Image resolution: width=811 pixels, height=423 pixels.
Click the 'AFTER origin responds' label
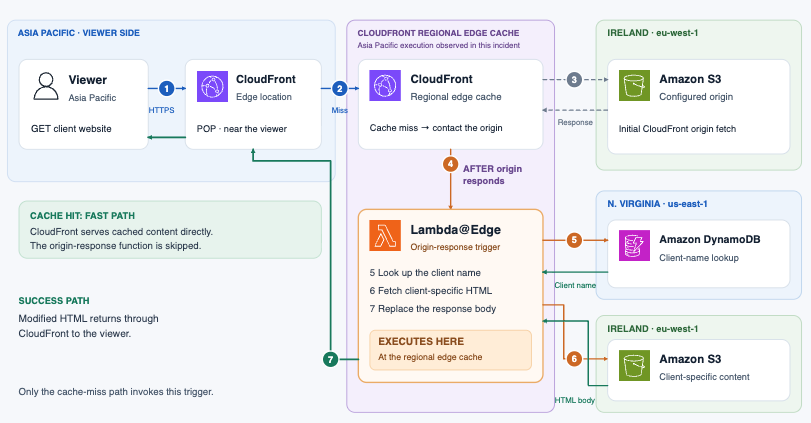point(492,175)
